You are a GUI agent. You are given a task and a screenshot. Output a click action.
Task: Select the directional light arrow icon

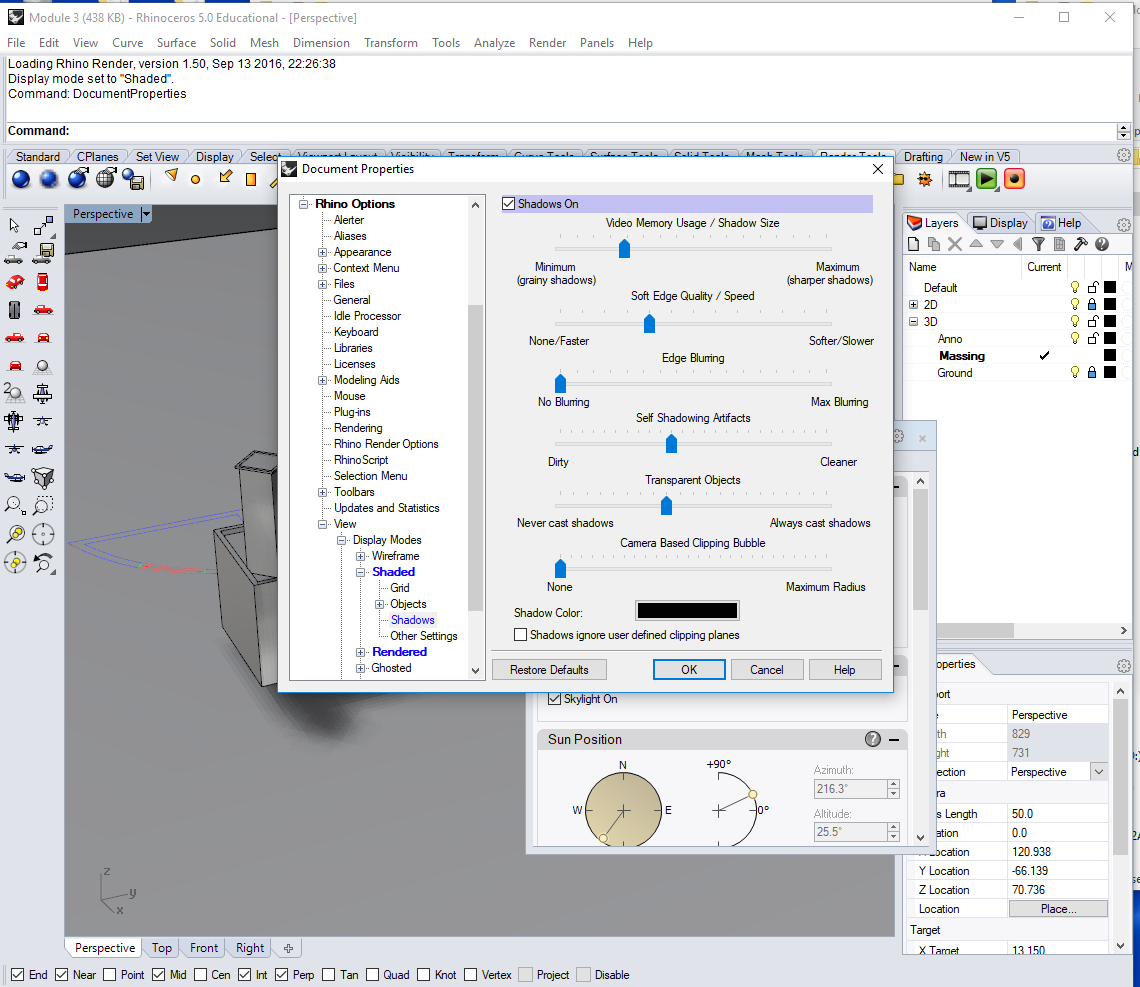tap(225, 177)
